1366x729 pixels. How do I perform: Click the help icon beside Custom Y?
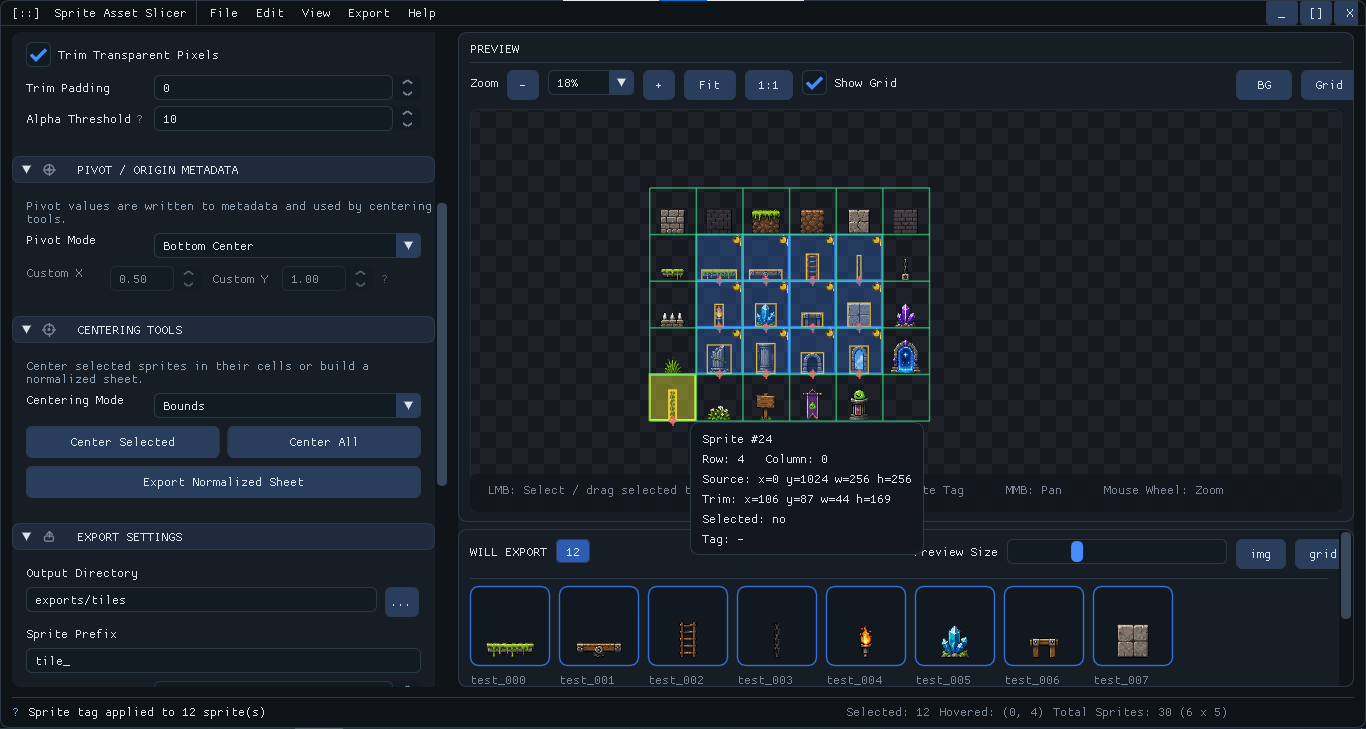pos(384,279)
